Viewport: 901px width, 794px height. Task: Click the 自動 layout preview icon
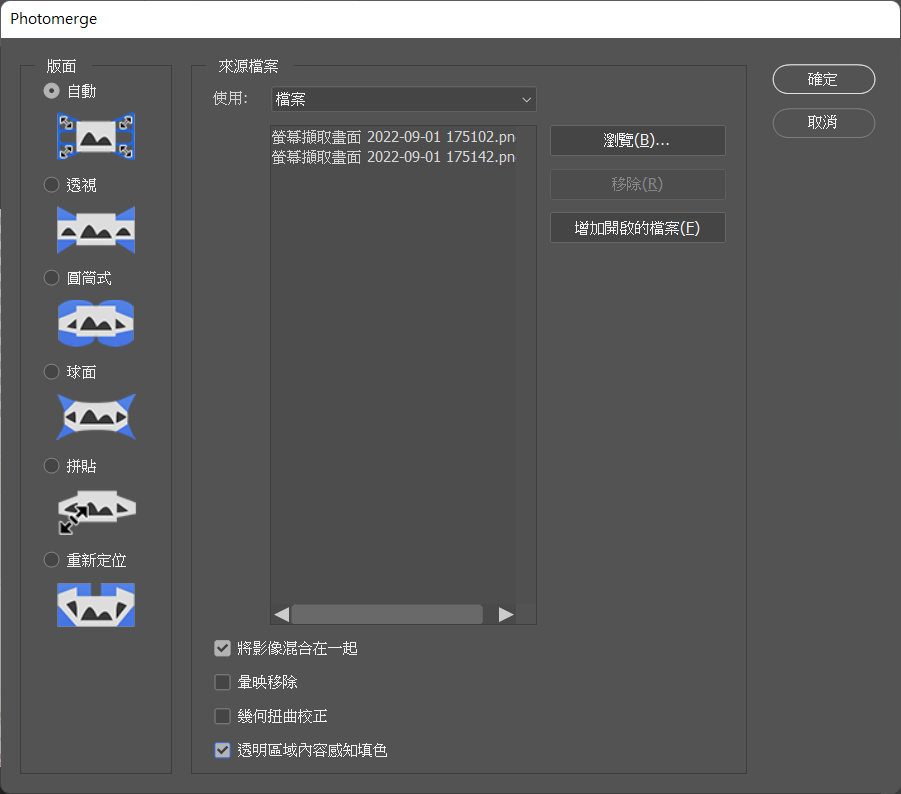click(x=96, y=136)
